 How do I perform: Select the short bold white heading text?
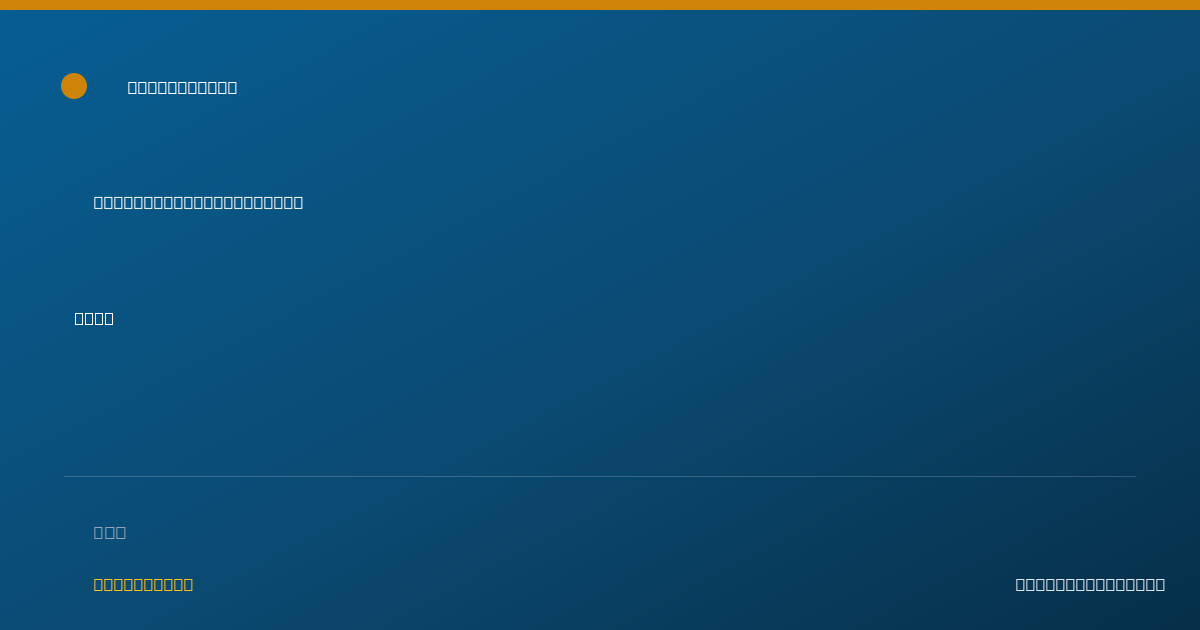pos(94,318)
